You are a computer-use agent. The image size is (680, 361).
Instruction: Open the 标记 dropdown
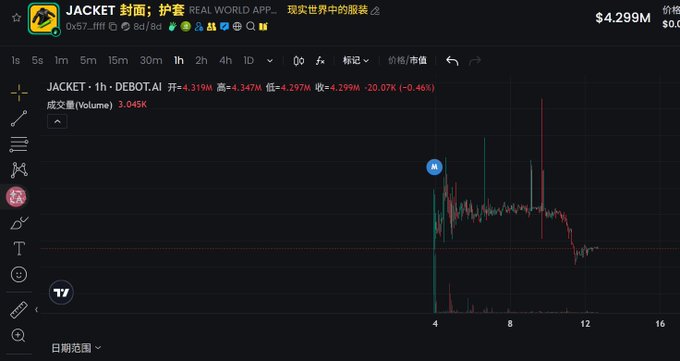[x=356, y=61]
